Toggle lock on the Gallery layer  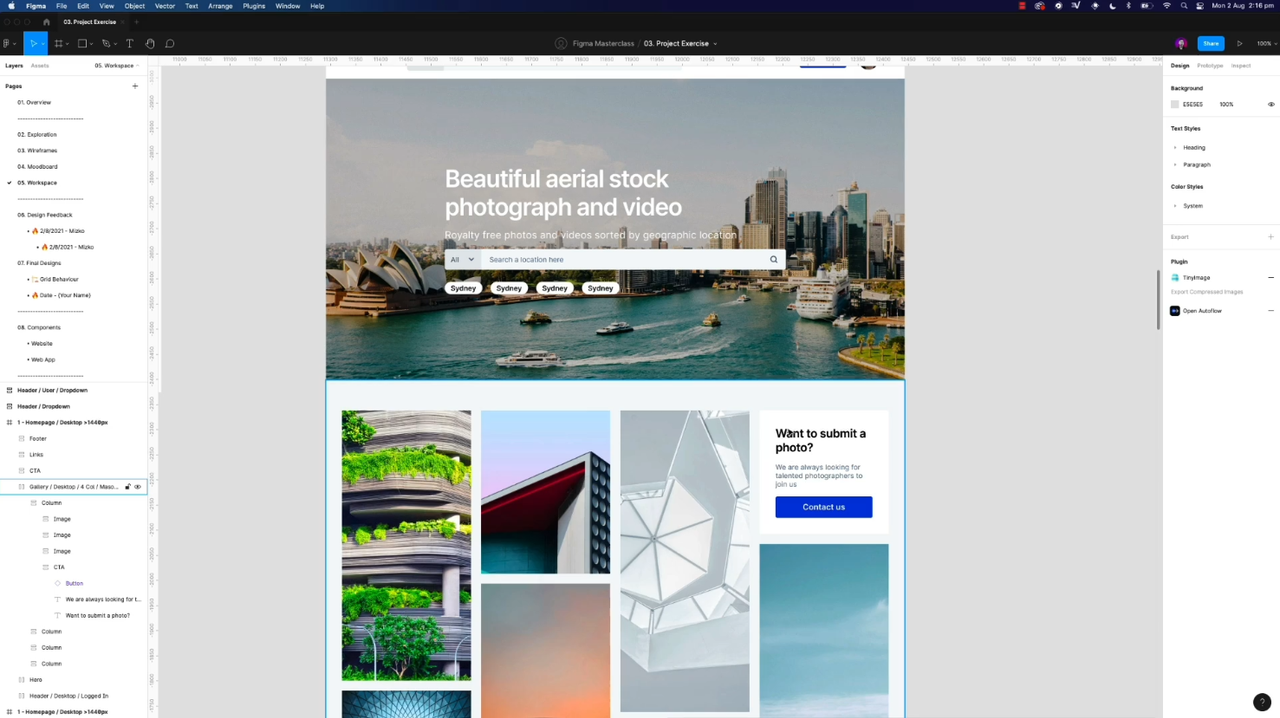[x=127, y=486]
